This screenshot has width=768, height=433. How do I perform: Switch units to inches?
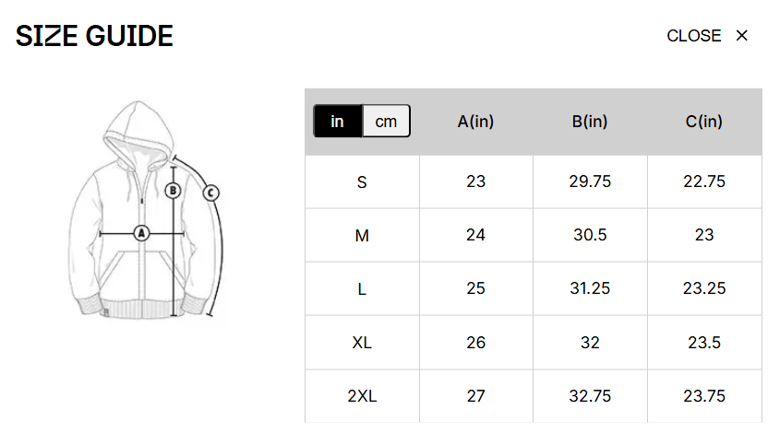coord(338,122)
